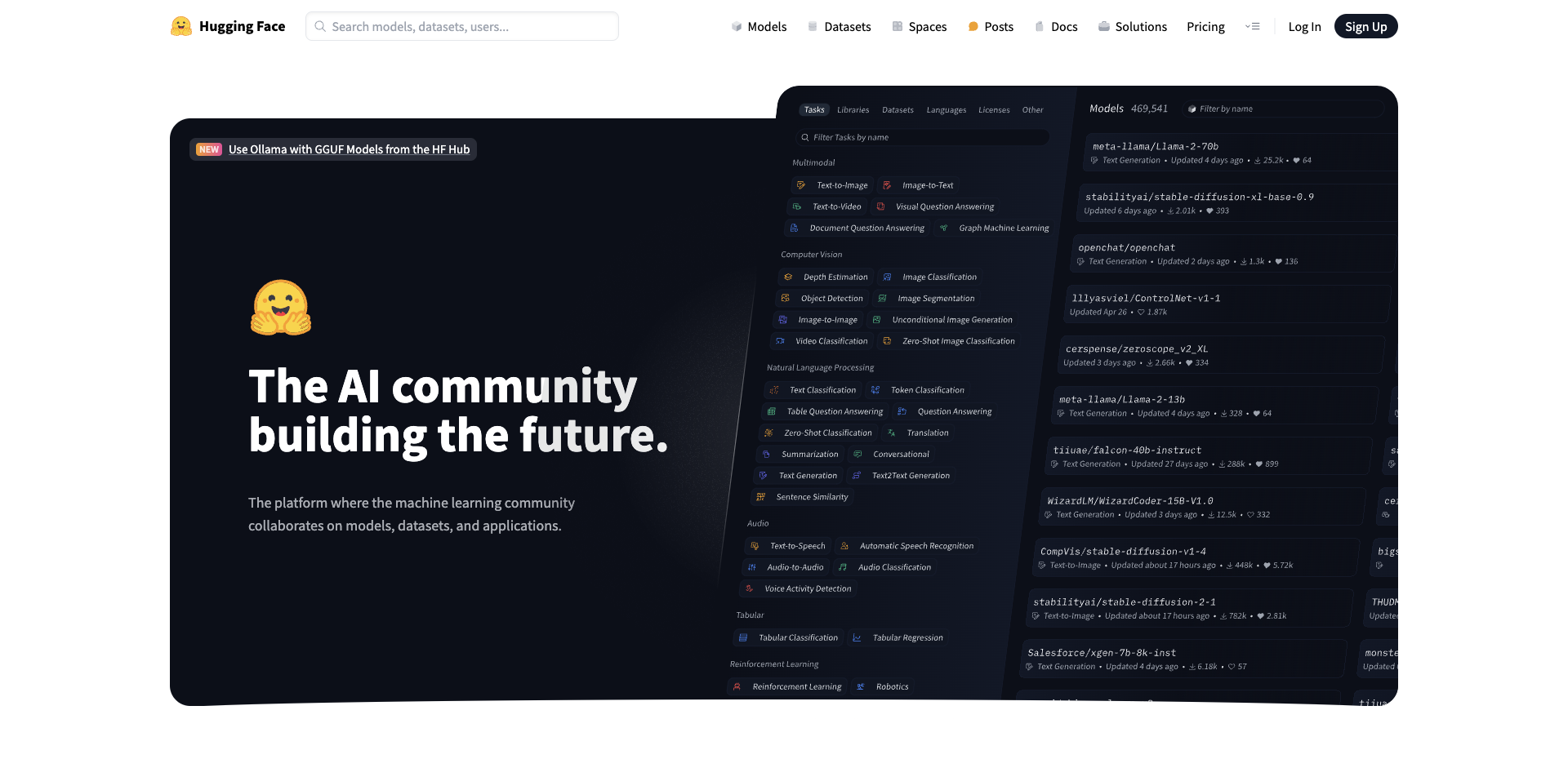Go to Spaces in top navigation
1568x768 pixels.
tap(920, 27)
